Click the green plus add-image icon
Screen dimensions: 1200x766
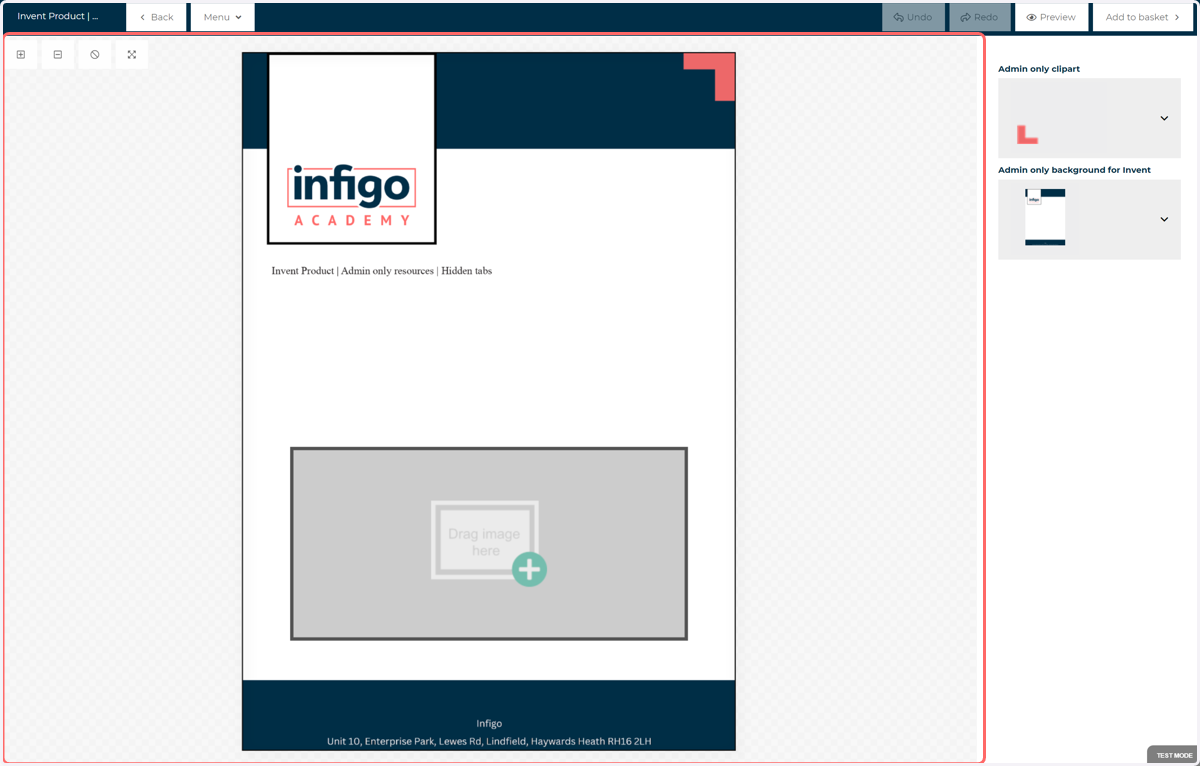pyautogui.click(x=529, y=569)
